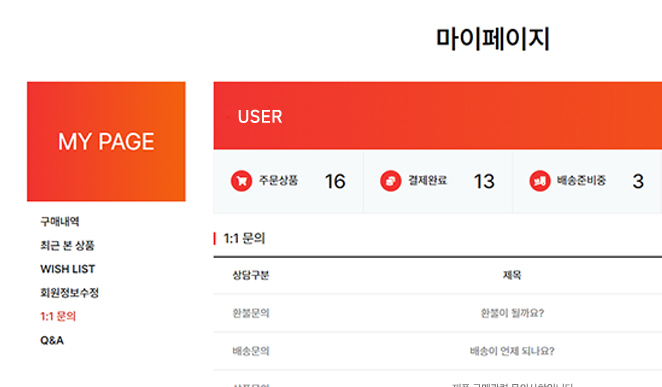The height and width of the screenshot is (387, 662).
Task: Click the MY PAGE banner
Action: pyautogui.click(x=106, y=141)
